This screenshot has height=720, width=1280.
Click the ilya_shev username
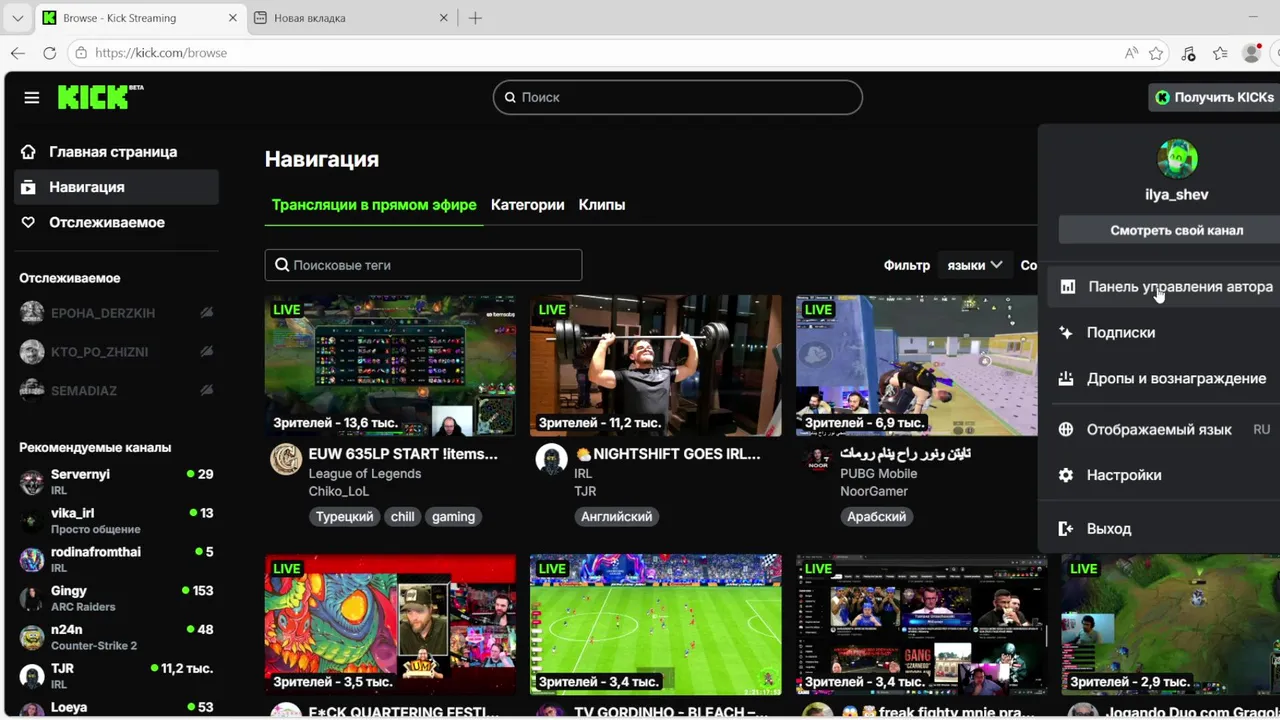(1177, 195)
